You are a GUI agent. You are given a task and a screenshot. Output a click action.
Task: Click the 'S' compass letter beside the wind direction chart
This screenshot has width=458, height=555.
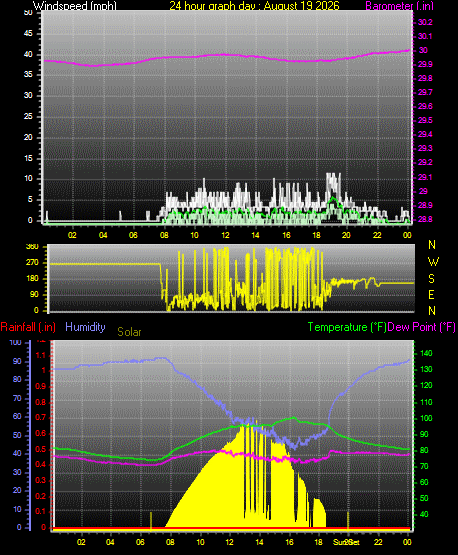click(x=431, y=279)
